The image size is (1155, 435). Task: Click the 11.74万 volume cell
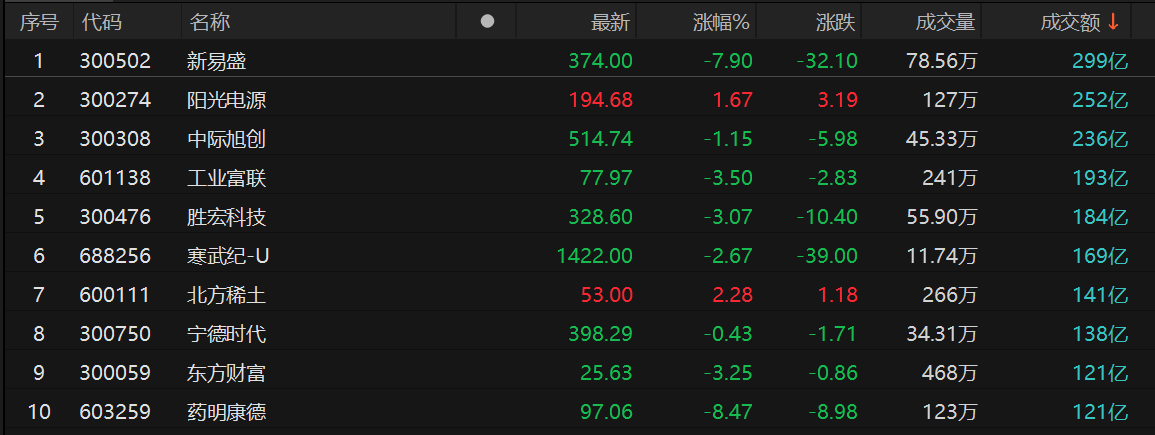(x=942, y=256)
